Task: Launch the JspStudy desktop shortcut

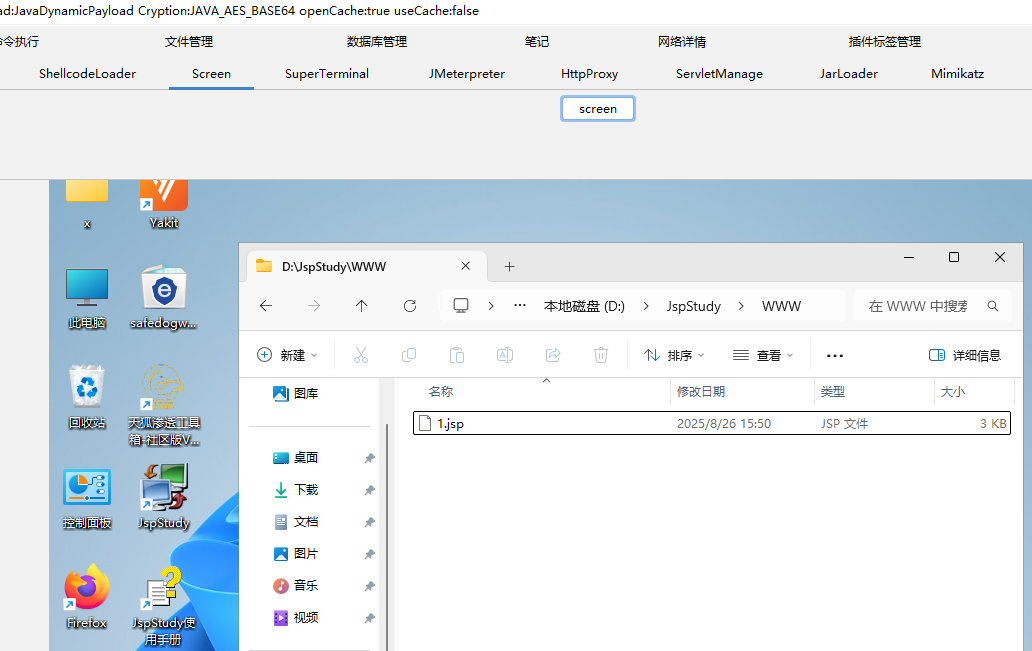Action: [x=164, y=497]
